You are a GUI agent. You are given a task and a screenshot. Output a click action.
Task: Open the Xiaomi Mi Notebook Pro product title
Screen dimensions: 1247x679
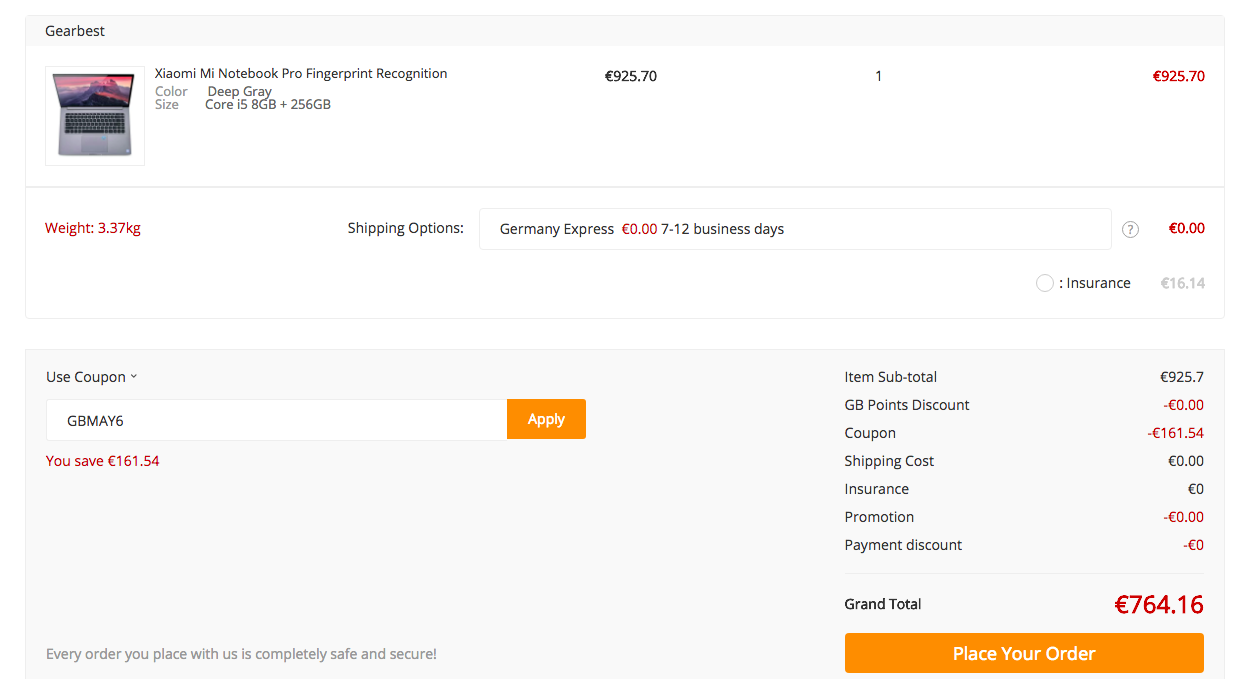point(301,73)
